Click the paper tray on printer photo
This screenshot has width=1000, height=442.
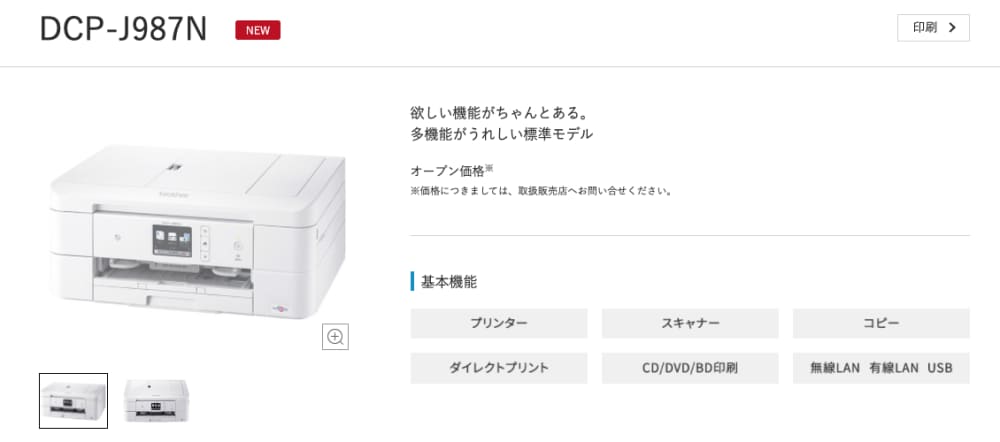[173, 295]
